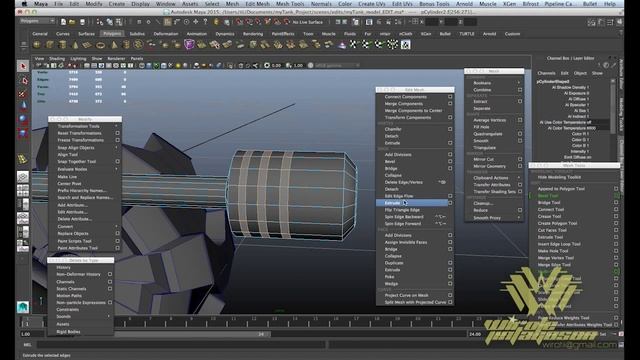The width and height of the screenshot is (640, 360).
Task: Switch to the Polygons shelf tab
Action: tap(112, 34)
